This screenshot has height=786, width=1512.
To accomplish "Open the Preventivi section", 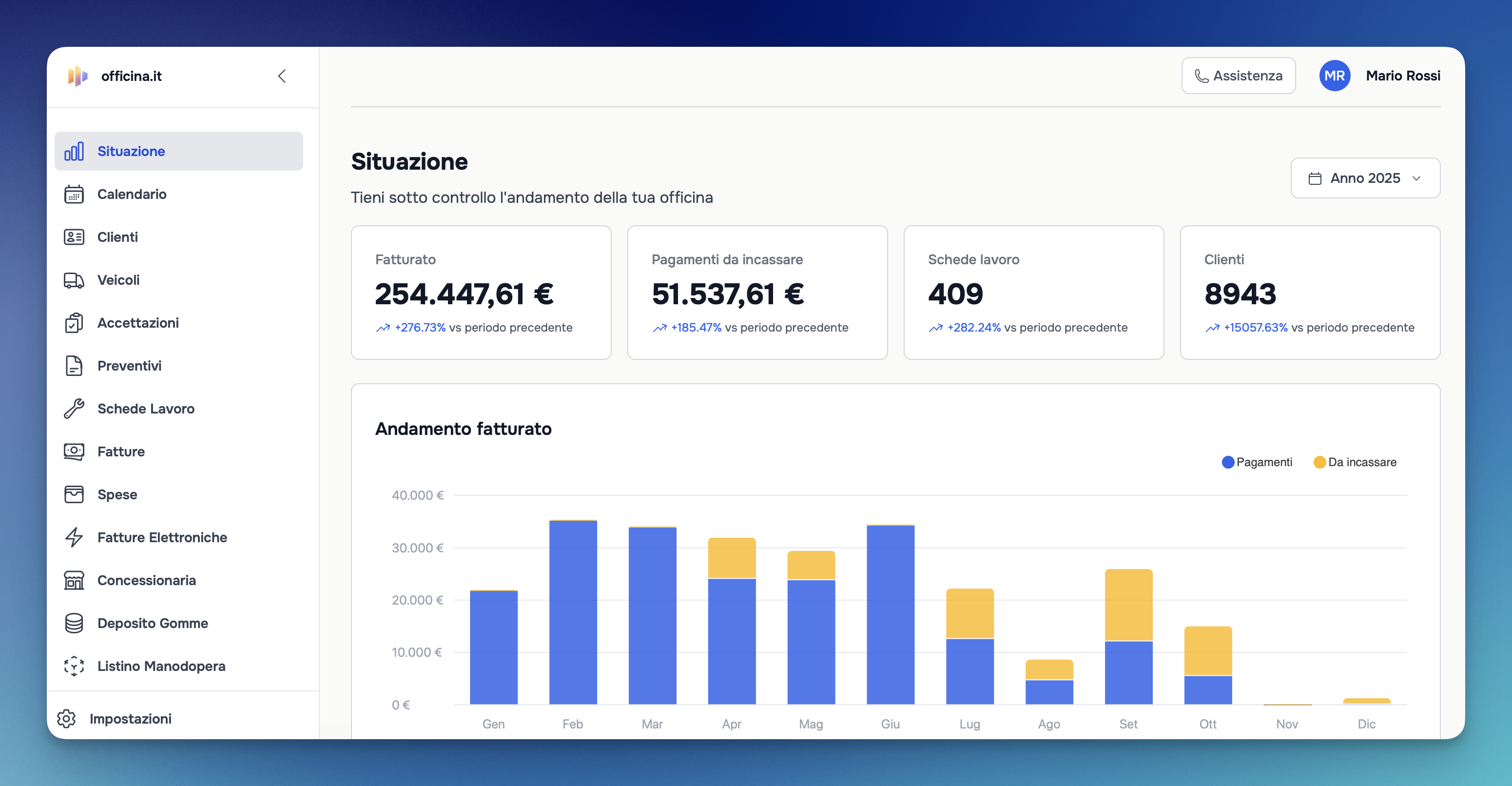I will point(129,366).
